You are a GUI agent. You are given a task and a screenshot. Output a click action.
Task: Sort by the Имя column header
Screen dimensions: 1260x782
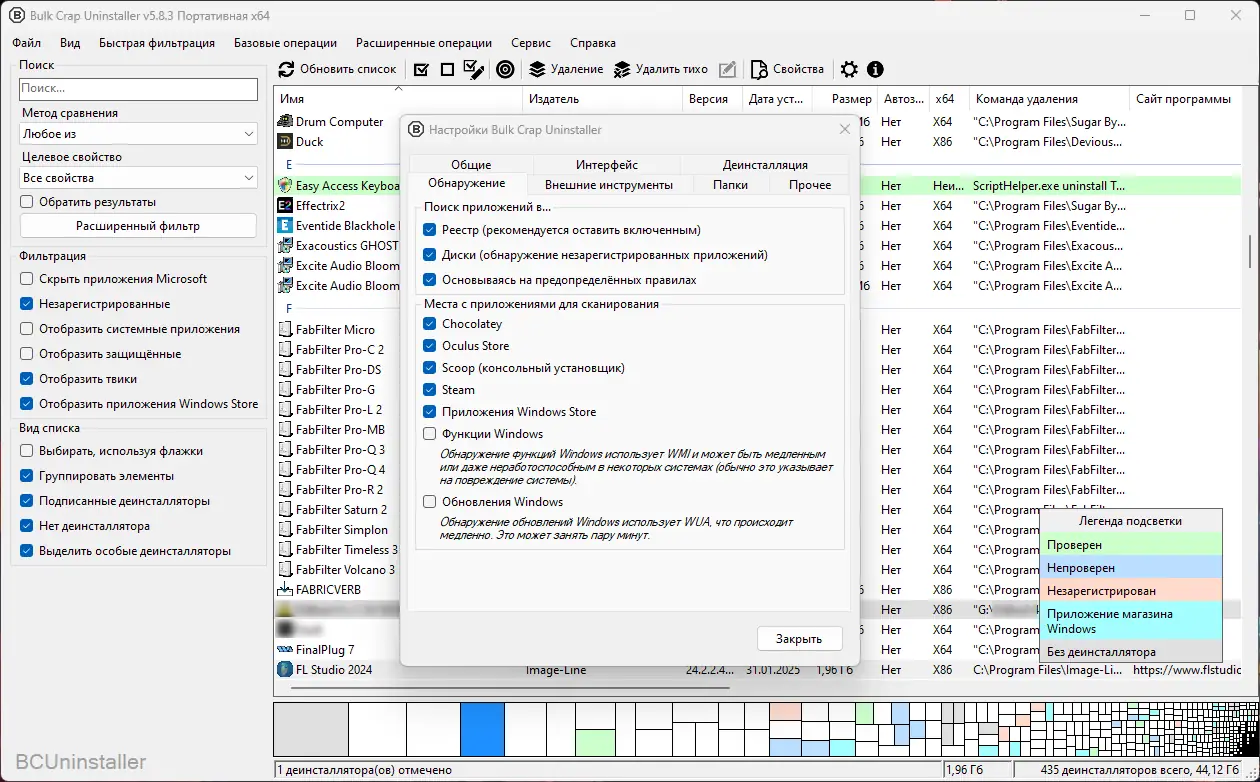[398, 99]
